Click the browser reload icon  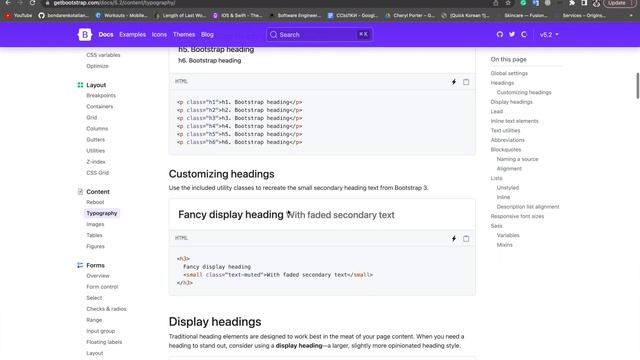pyautogui.click(x=32, y=3)
